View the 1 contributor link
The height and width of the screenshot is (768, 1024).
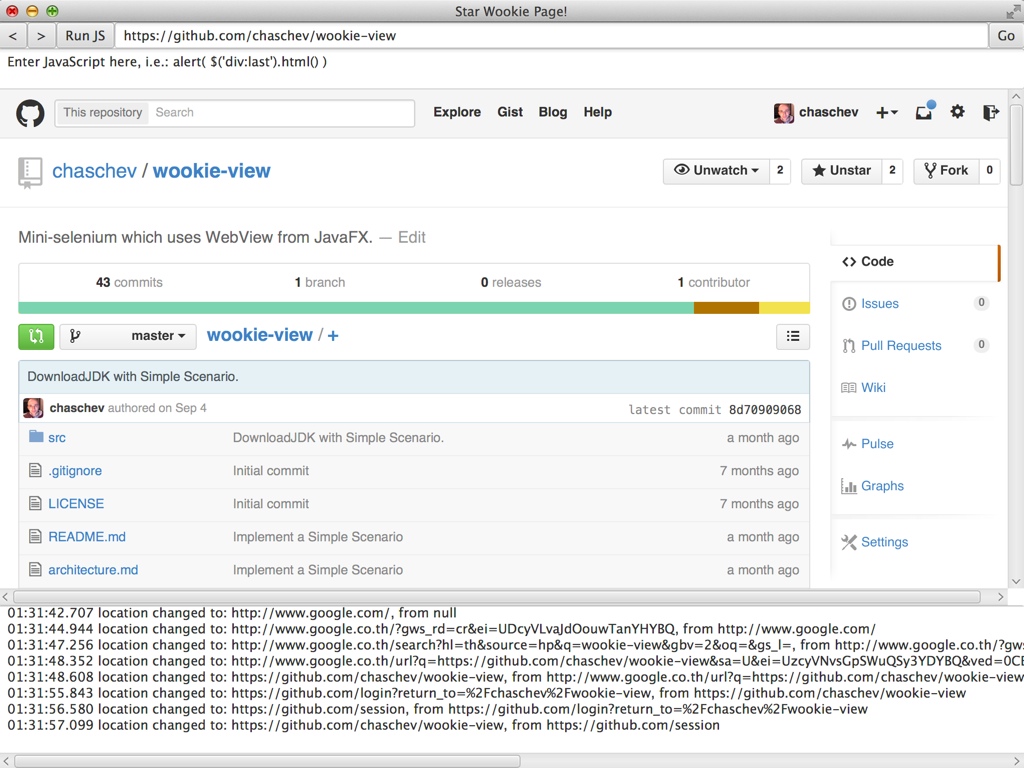click(714, 283)
